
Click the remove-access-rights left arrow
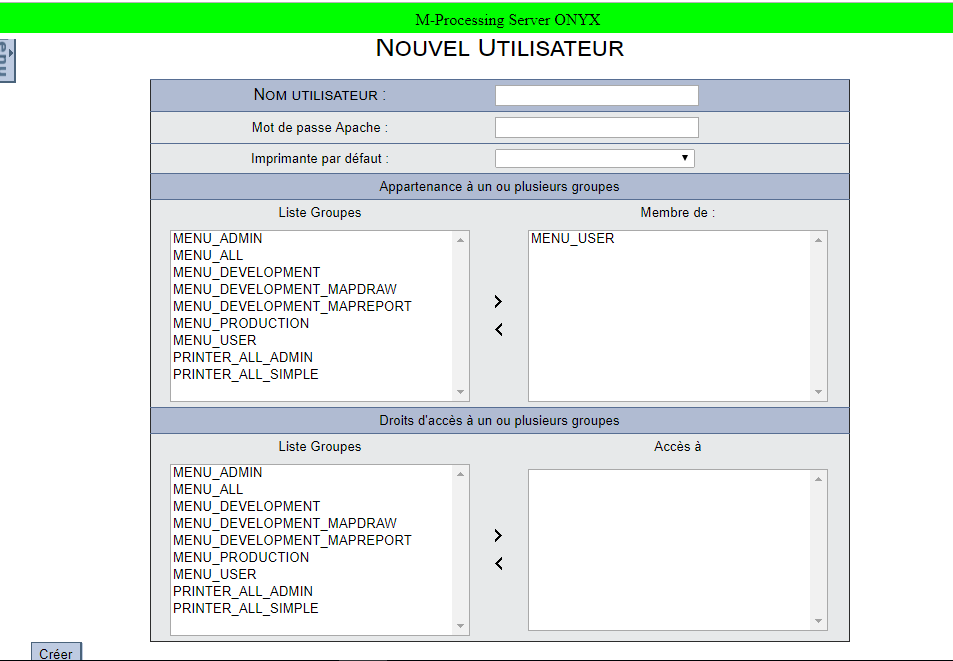[498, 564]
